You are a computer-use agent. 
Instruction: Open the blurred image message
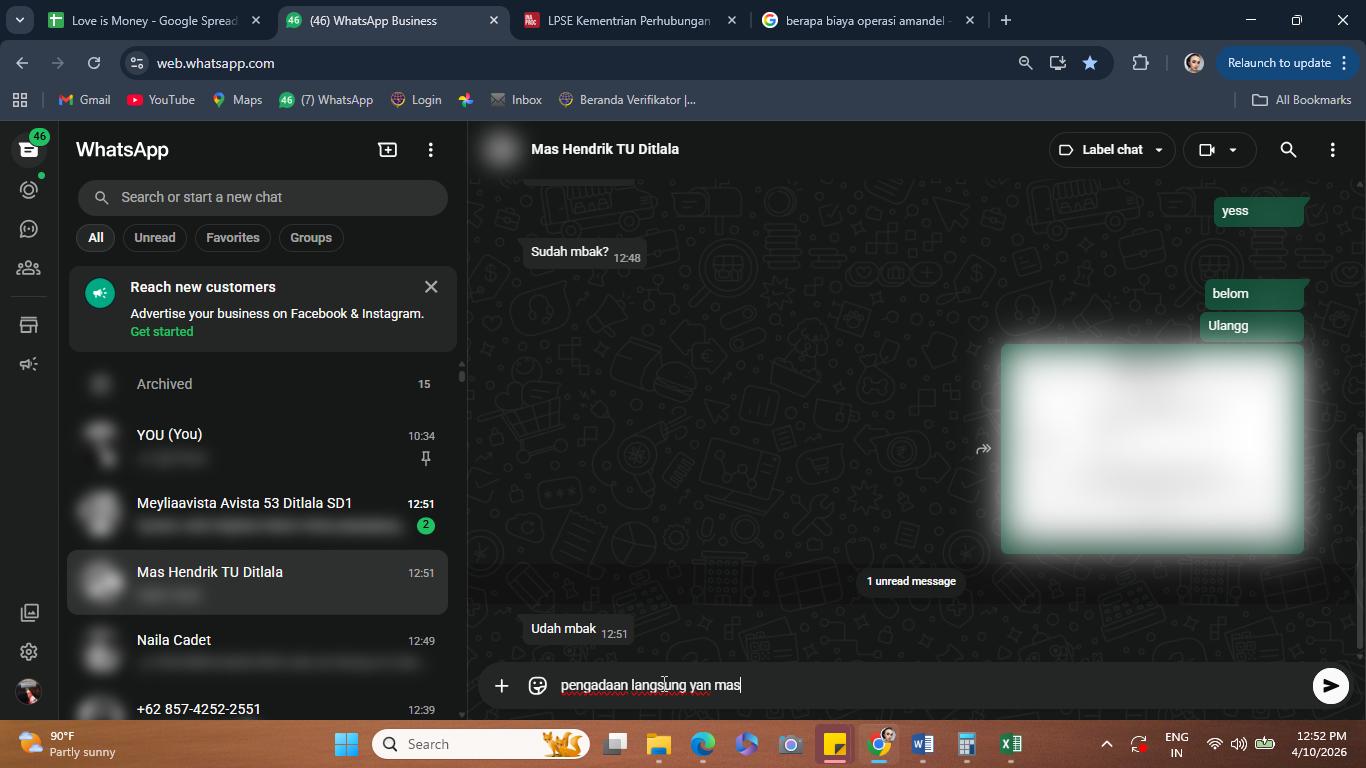pos(1152,449)
